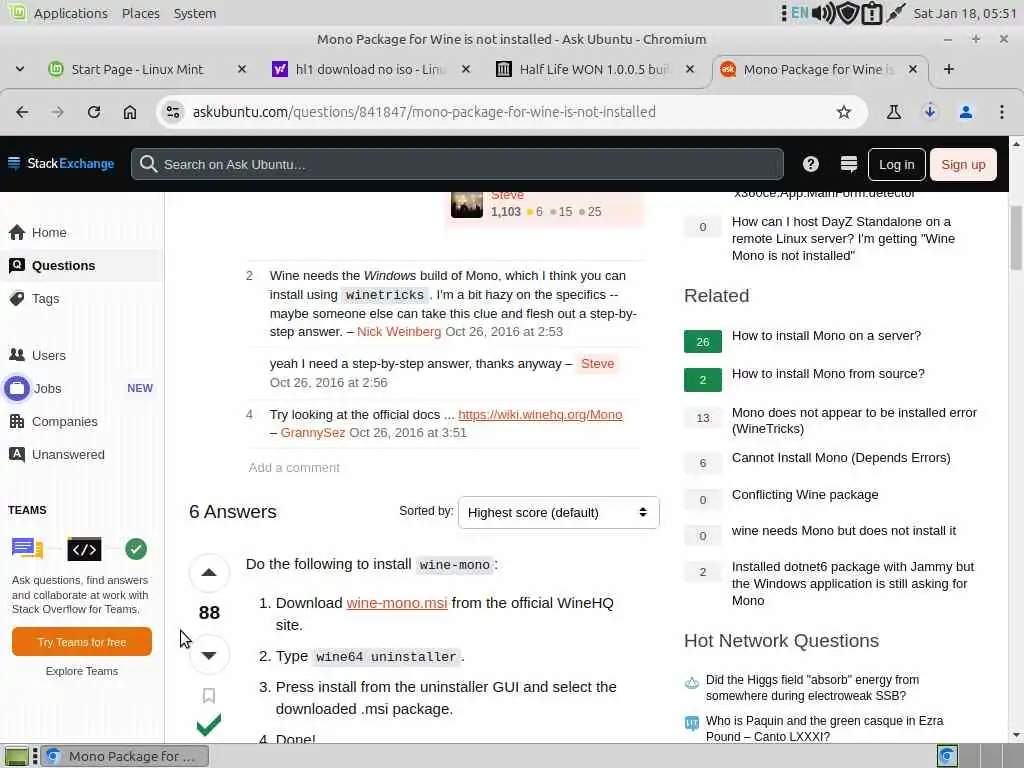Focus the Search on Ask Ubuntu field
This screenshot has width=1024, height=768.
point(457,164)
